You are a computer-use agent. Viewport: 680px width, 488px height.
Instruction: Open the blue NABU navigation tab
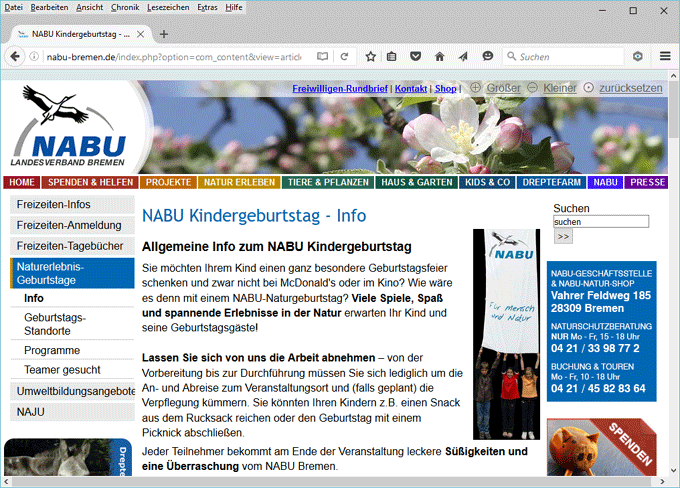click(x=605, y=182)
